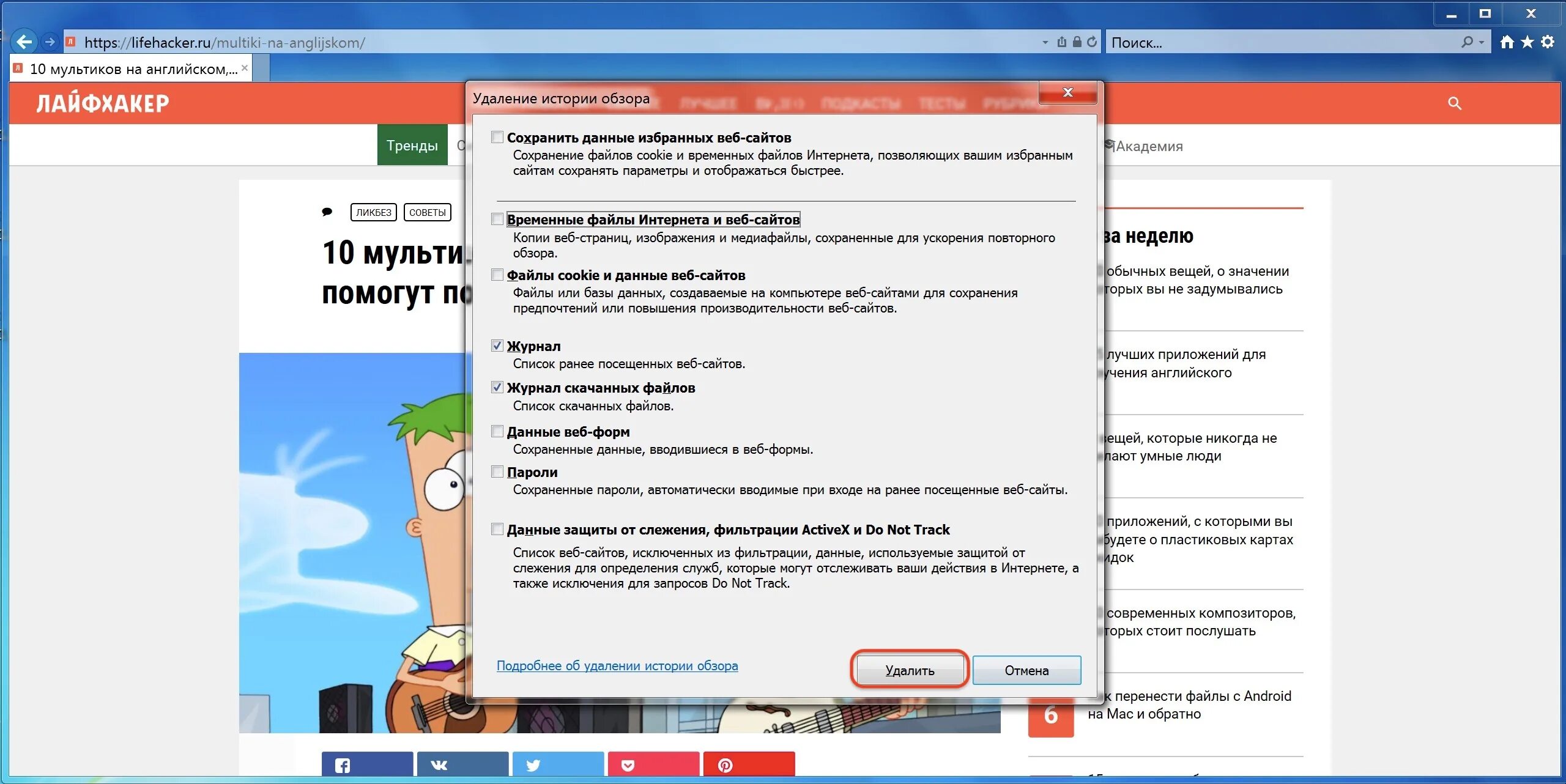Click the lock security icon in address bar
Image resolution: width=1566 pixels, height=784 pixels.
point(1077,42)
